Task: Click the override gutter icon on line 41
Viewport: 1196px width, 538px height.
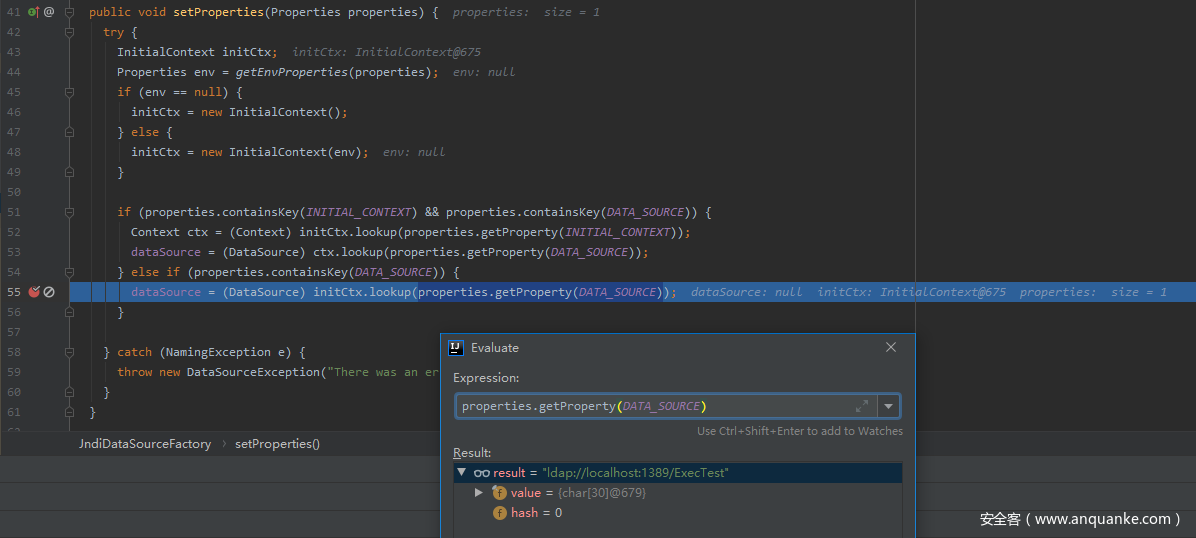Action: [33, 12]
